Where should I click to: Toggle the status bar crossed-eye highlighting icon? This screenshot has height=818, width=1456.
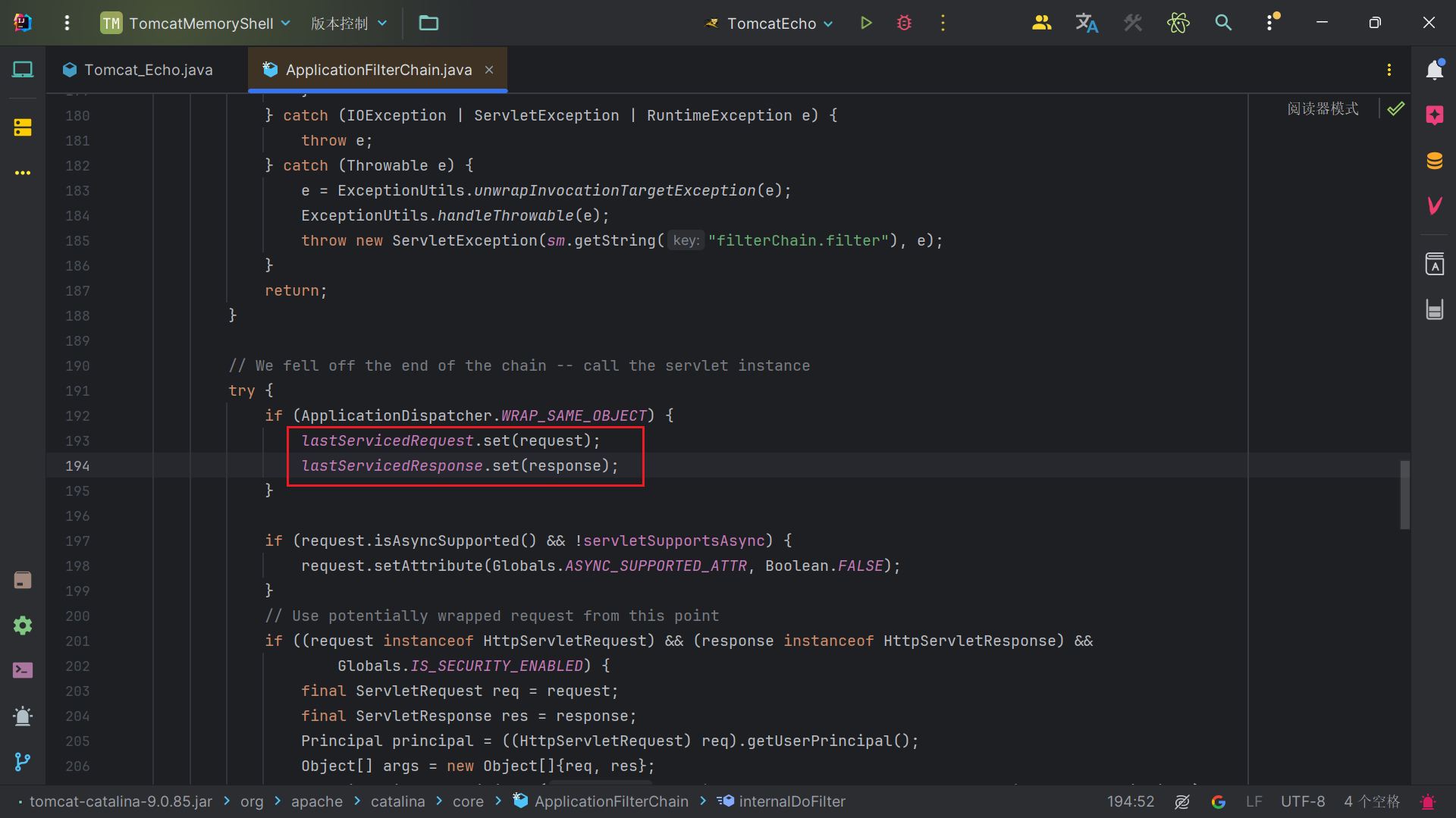point(1181,801)
